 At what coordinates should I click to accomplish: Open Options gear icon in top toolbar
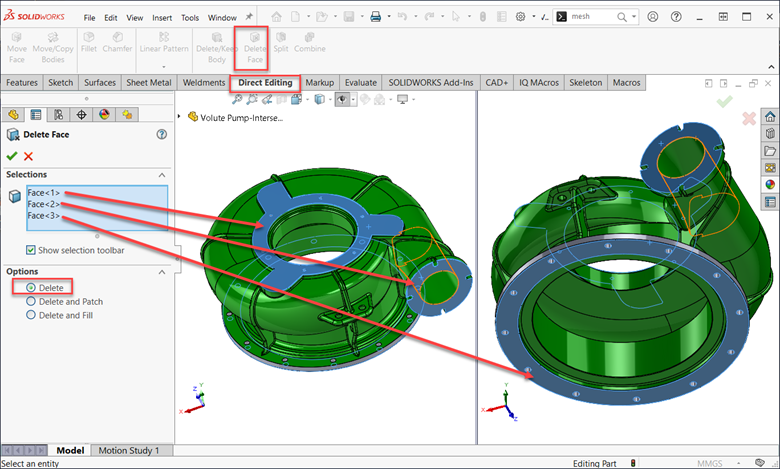tap(520, 17)
